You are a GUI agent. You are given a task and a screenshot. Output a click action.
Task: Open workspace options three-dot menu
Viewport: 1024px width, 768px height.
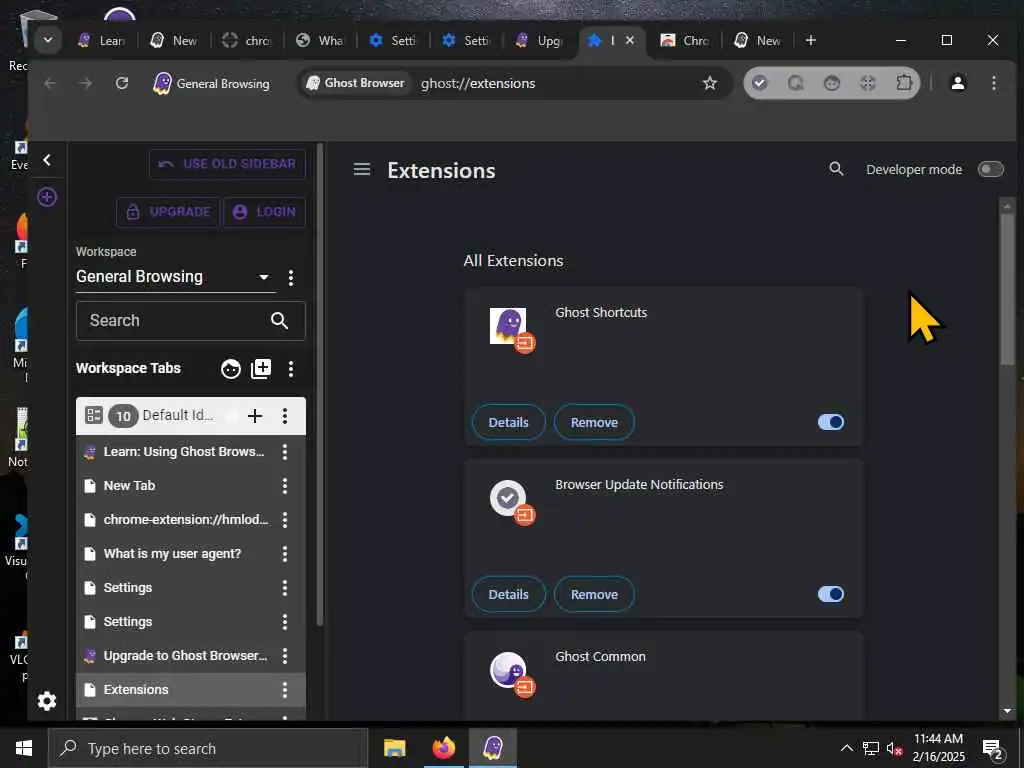click(x=291, y=278)
